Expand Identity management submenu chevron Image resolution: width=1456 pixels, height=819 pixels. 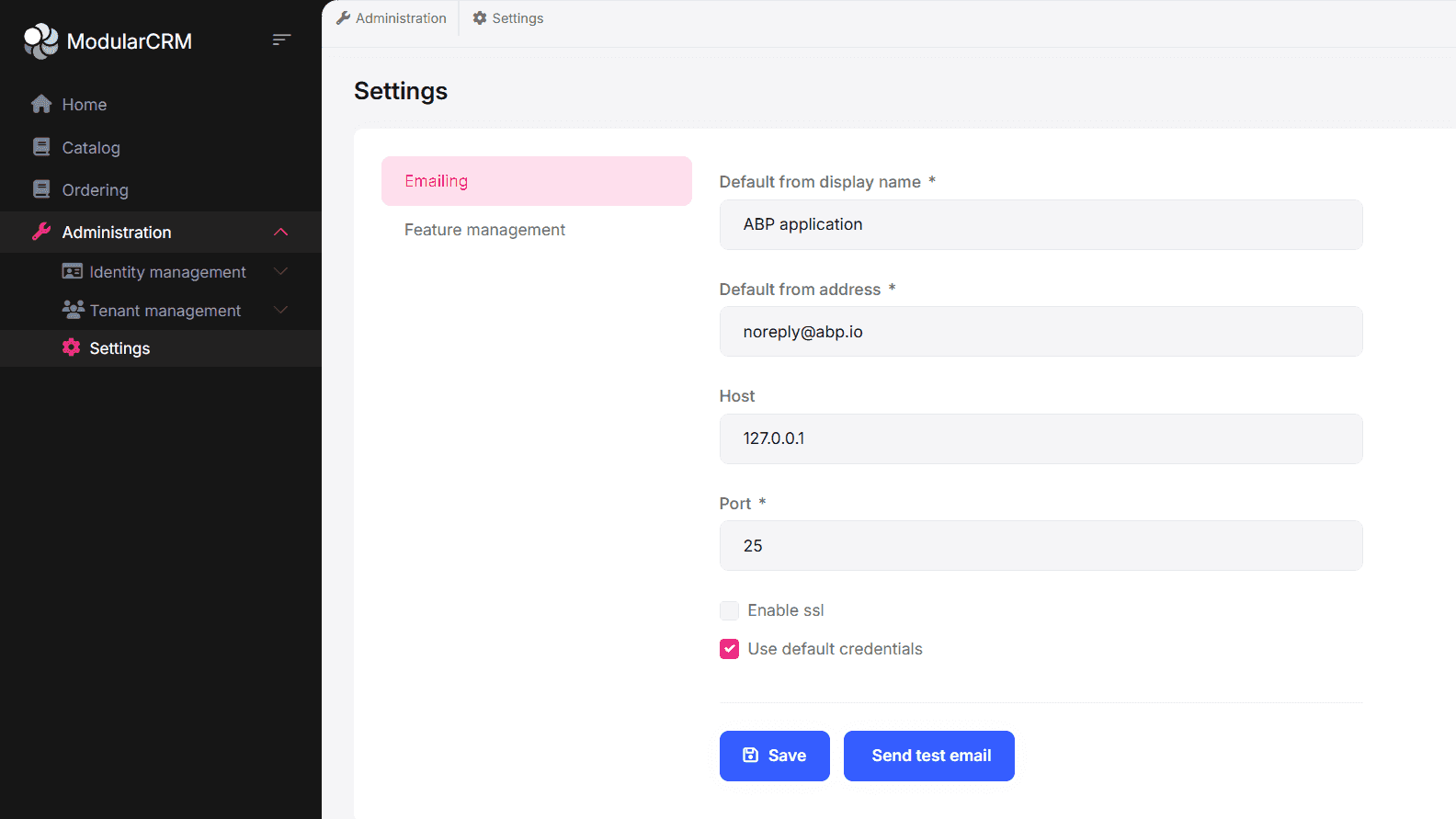pyautogui.click(x=281, y=271)
